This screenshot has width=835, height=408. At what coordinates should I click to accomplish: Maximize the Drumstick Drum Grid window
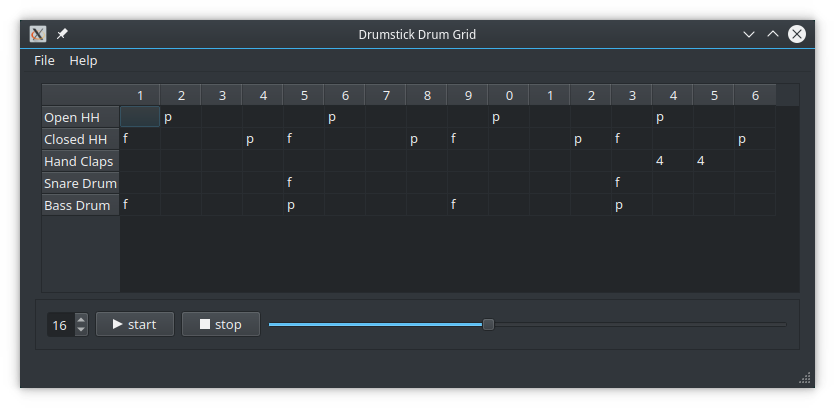[772, 34]
